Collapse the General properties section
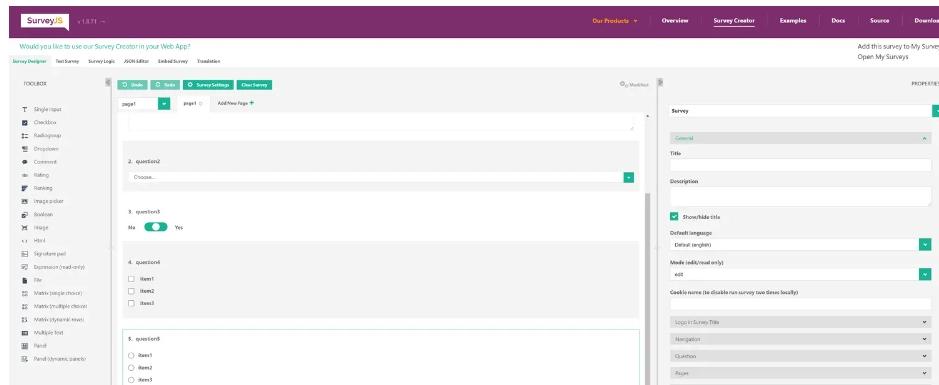The image size is (939, 385). point(801,138)
